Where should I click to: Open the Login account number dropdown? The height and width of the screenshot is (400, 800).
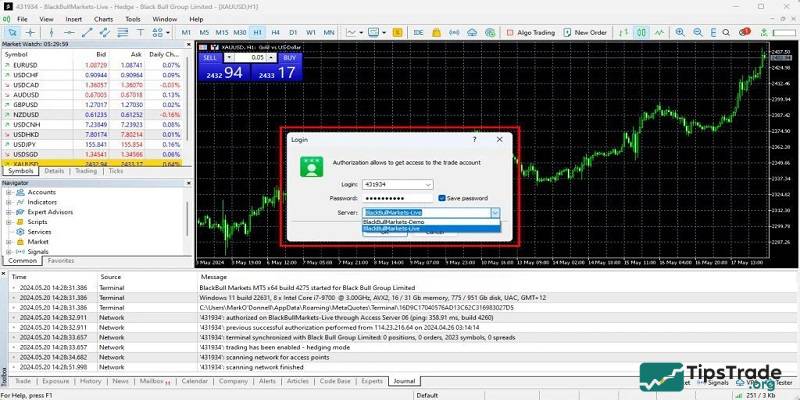[x=428, y=185]
